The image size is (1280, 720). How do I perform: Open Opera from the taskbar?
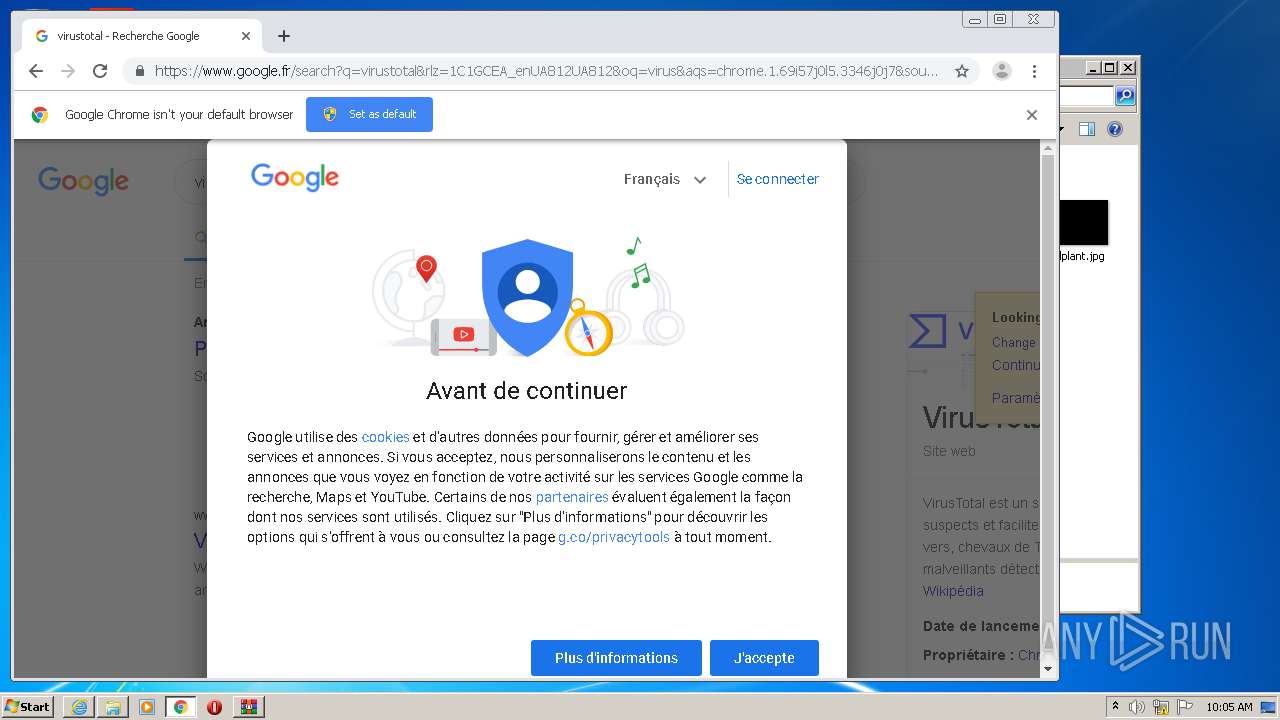click(214, 707)
